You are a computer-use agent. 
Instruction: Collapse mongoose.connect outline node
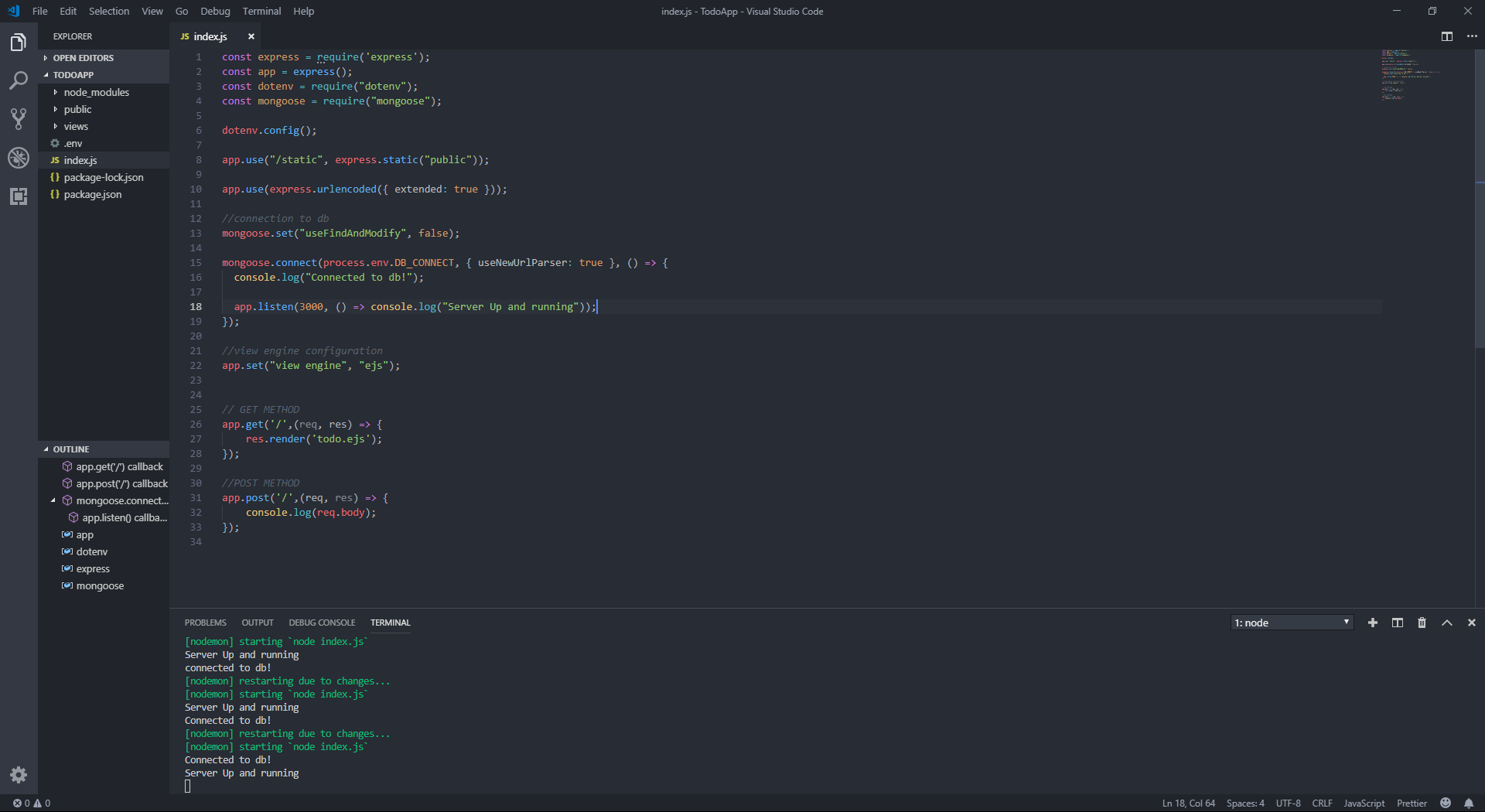[x=53, y=500]
